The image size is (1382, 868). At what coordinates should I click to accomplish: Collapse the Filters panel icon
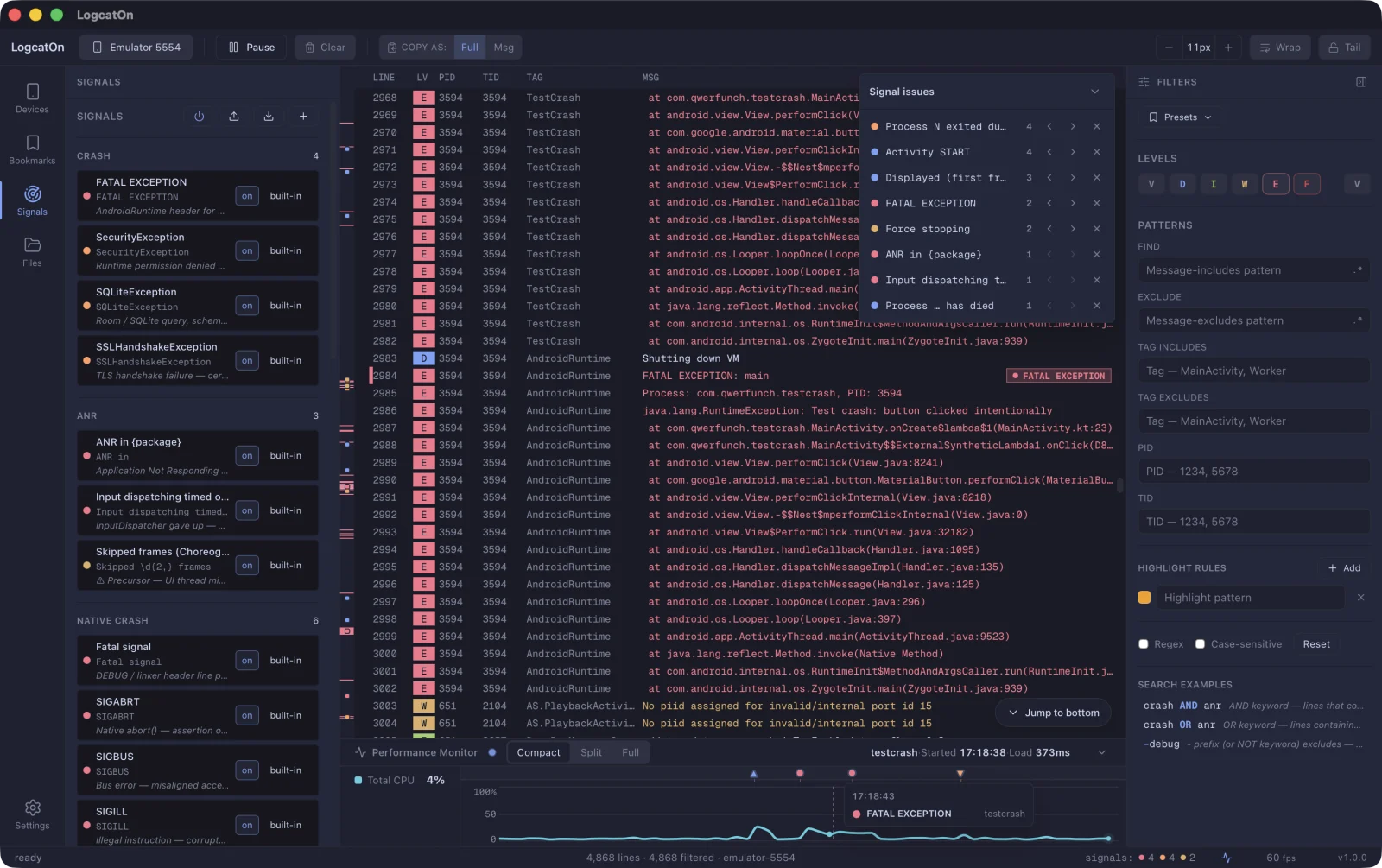click(1361, 82)
